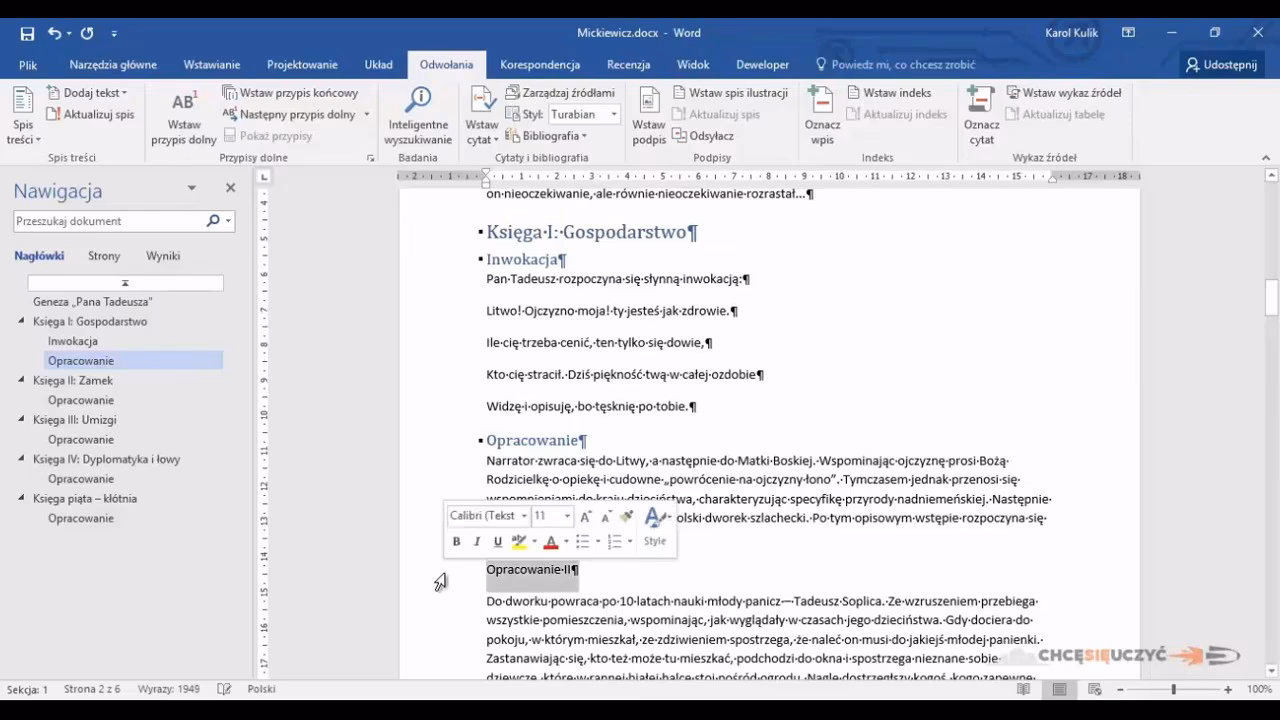
Task: Click Wstaw indeks
Action: tap(889, 93)
